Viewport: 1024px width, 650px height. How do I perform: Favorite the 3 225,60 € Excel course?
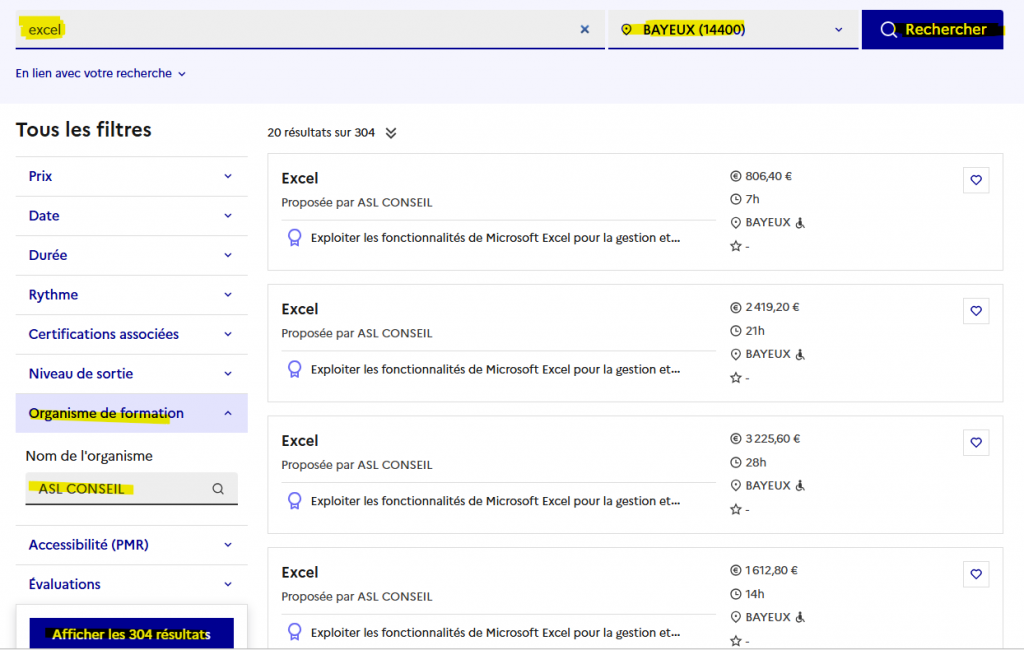[x=976, y=442]
